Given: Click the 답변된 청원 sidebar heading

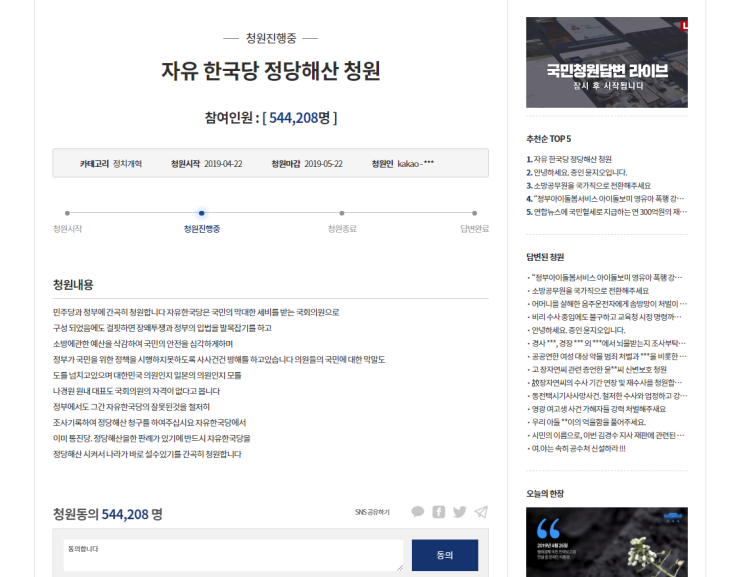Looking at the screenshot, I should [545, 257].
